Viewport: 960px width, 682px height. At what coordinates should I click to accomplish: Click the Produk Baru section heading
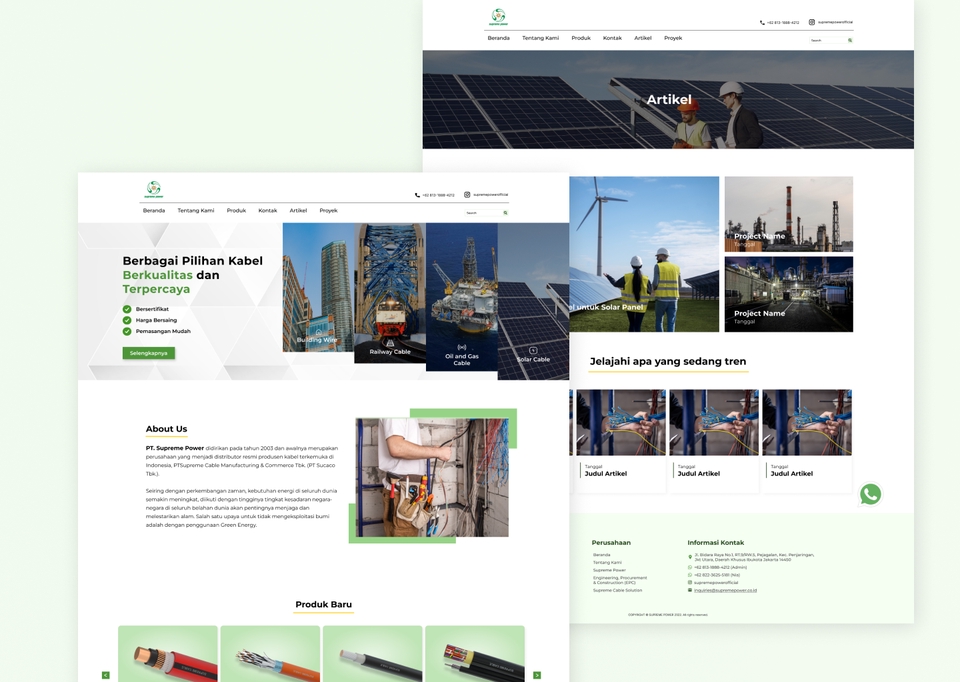point(323,604)
